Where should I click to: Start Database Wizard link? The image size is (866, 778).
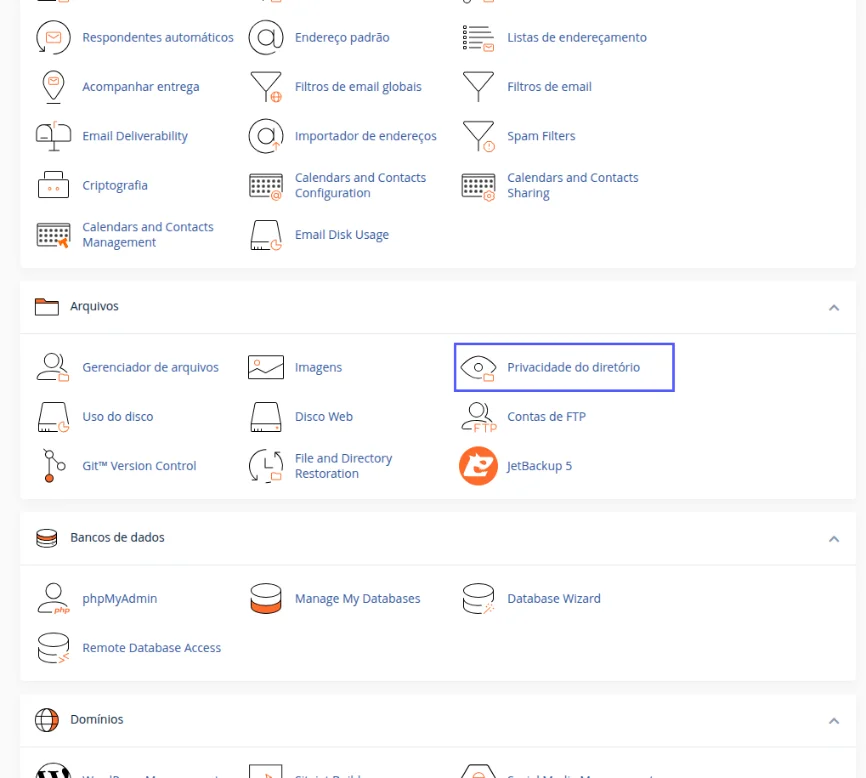click(x=553, y=599)
